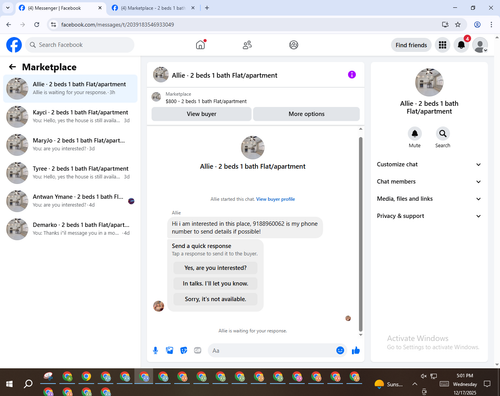Choose a sticker icon
Screen dimensions: 500x396
pos(184,350)
